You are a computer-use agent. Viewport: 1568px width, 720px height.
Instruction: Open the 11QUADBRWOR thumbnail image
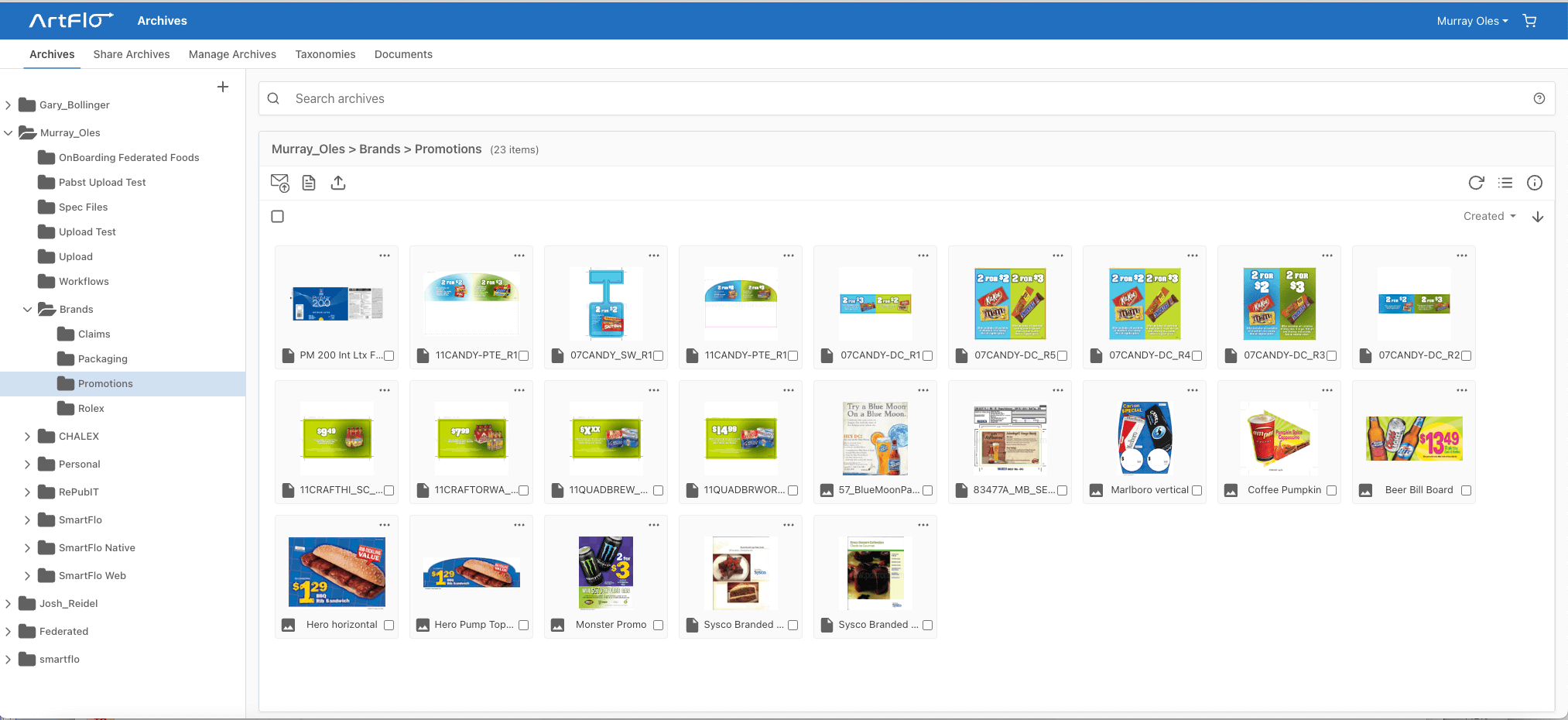(741, 438)
